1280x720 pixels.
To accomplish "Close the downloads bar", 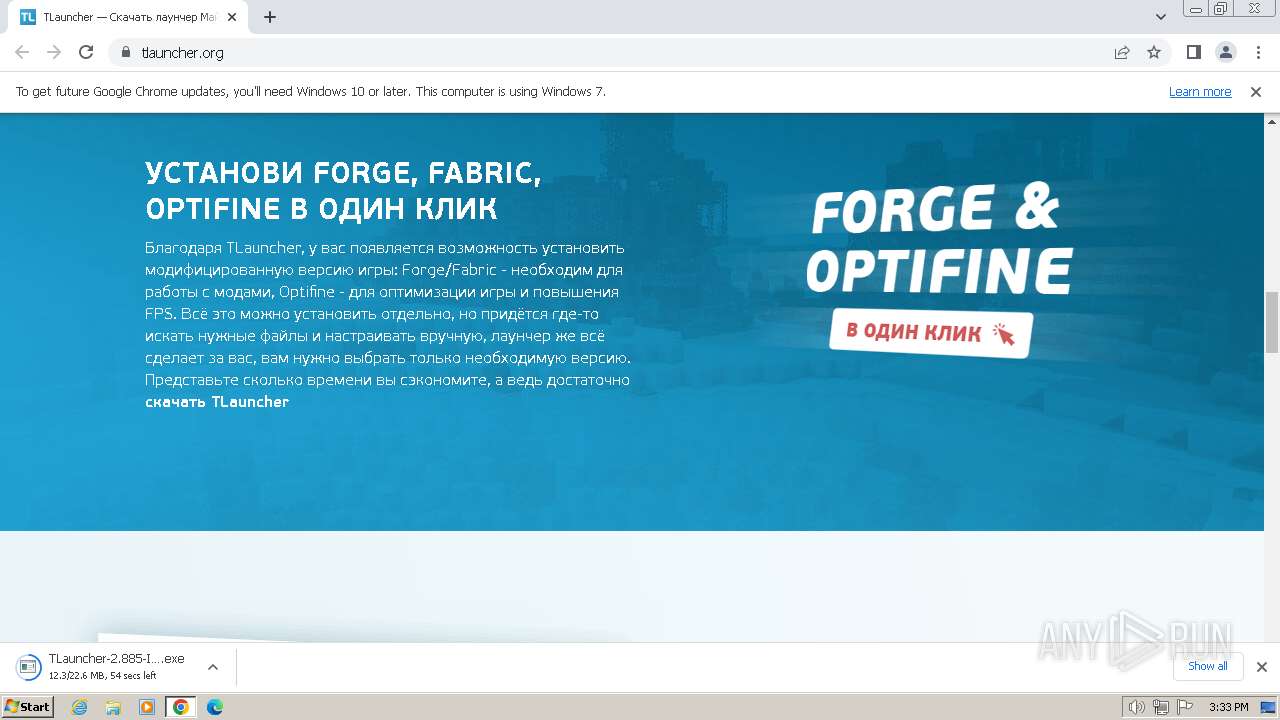I will coord(1261,667).
